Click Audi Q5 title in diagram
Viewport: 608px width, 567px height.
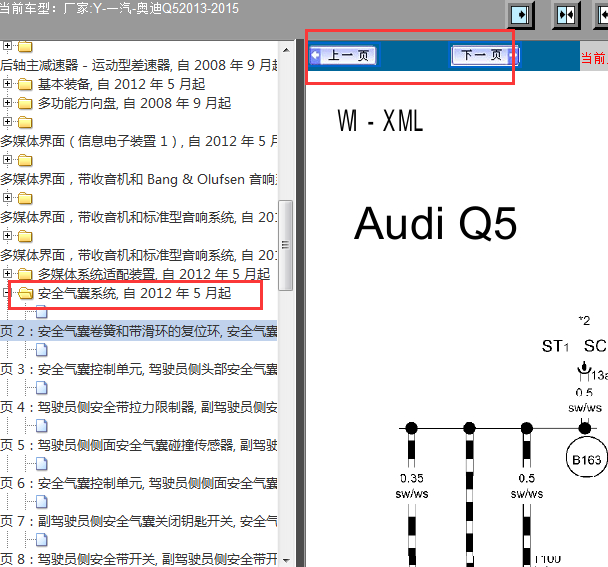435,224
